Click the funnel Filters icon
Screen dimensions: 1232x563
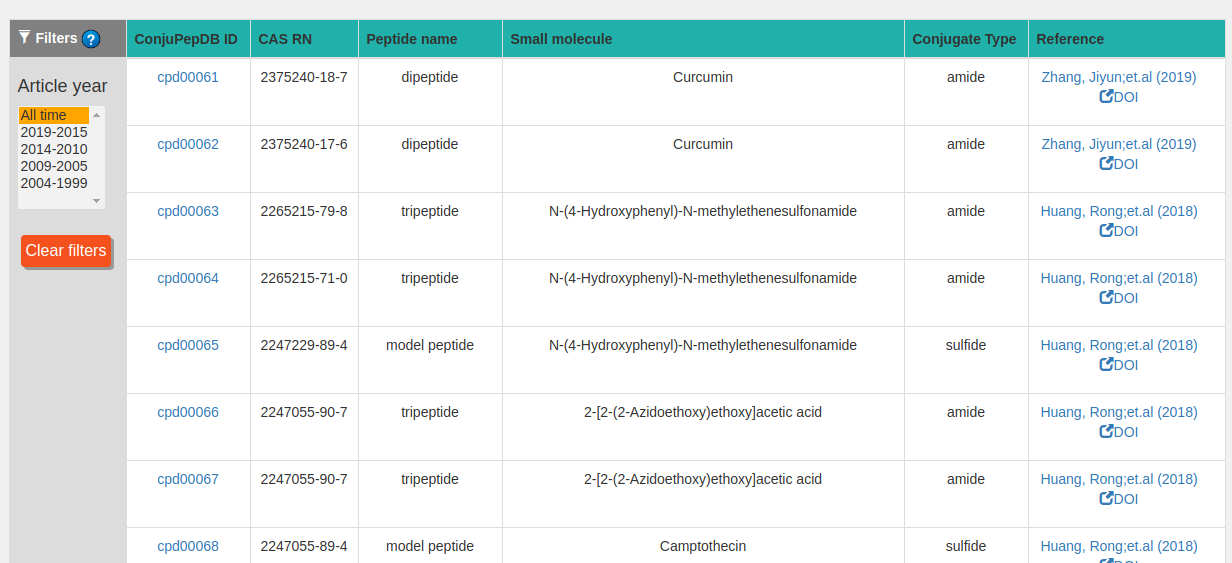(25, 38)
